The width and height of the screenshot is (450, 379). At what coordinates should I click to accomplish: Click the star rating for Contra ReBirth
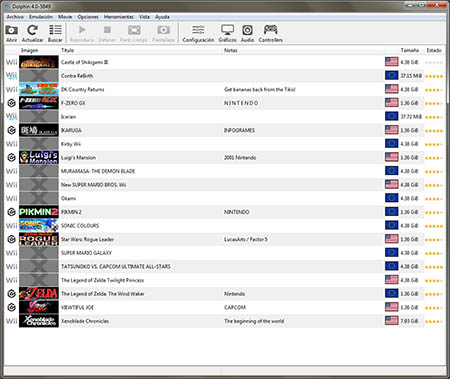[434, 76]
